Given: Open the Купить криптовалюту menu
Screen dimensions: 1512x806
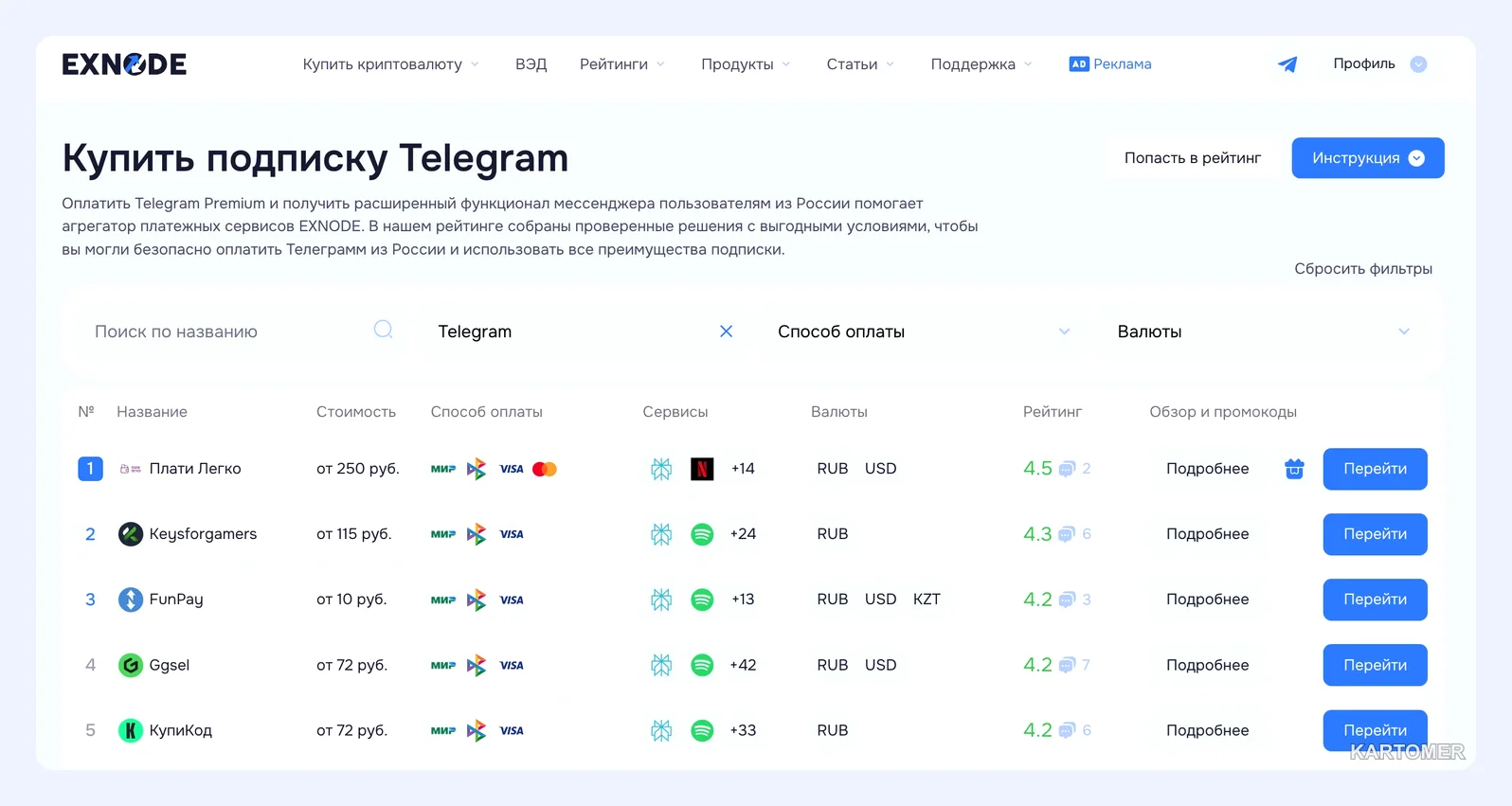Looking at the screenshot, I should [x=390, y=64].
